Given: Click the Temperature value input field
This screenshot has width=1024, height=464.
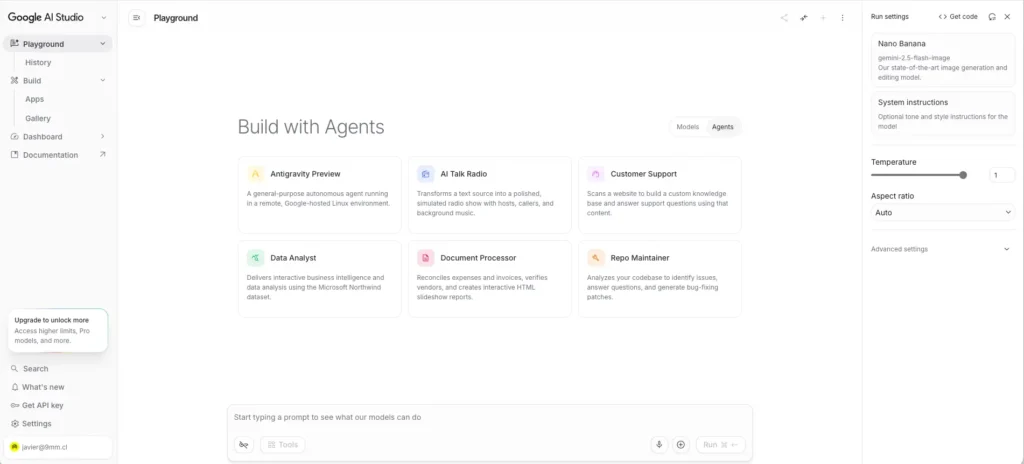Looking at the screenshot, I should tap(1002, 175).
